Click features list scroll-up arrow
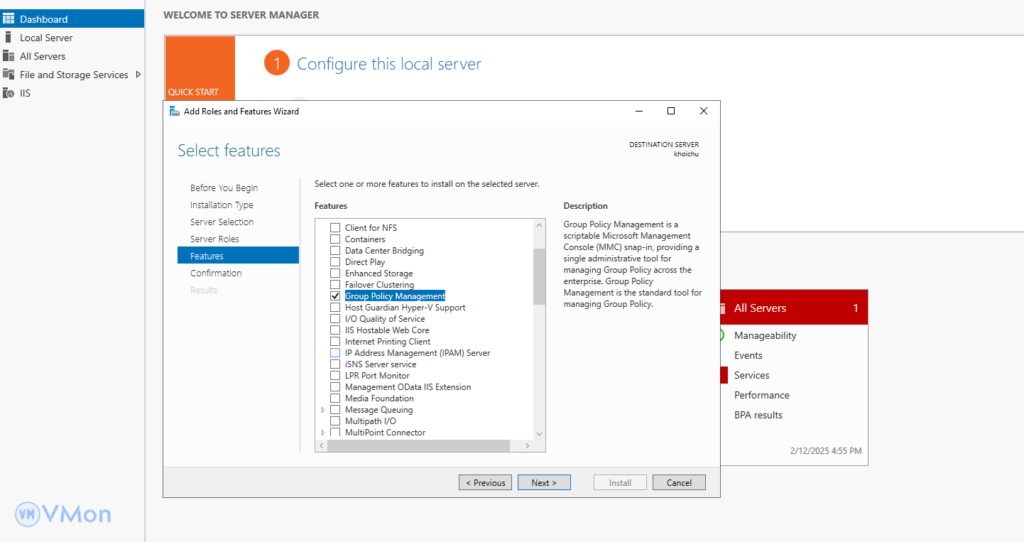This screenshot has height=542, width=1024. click(x=539, y=225)
